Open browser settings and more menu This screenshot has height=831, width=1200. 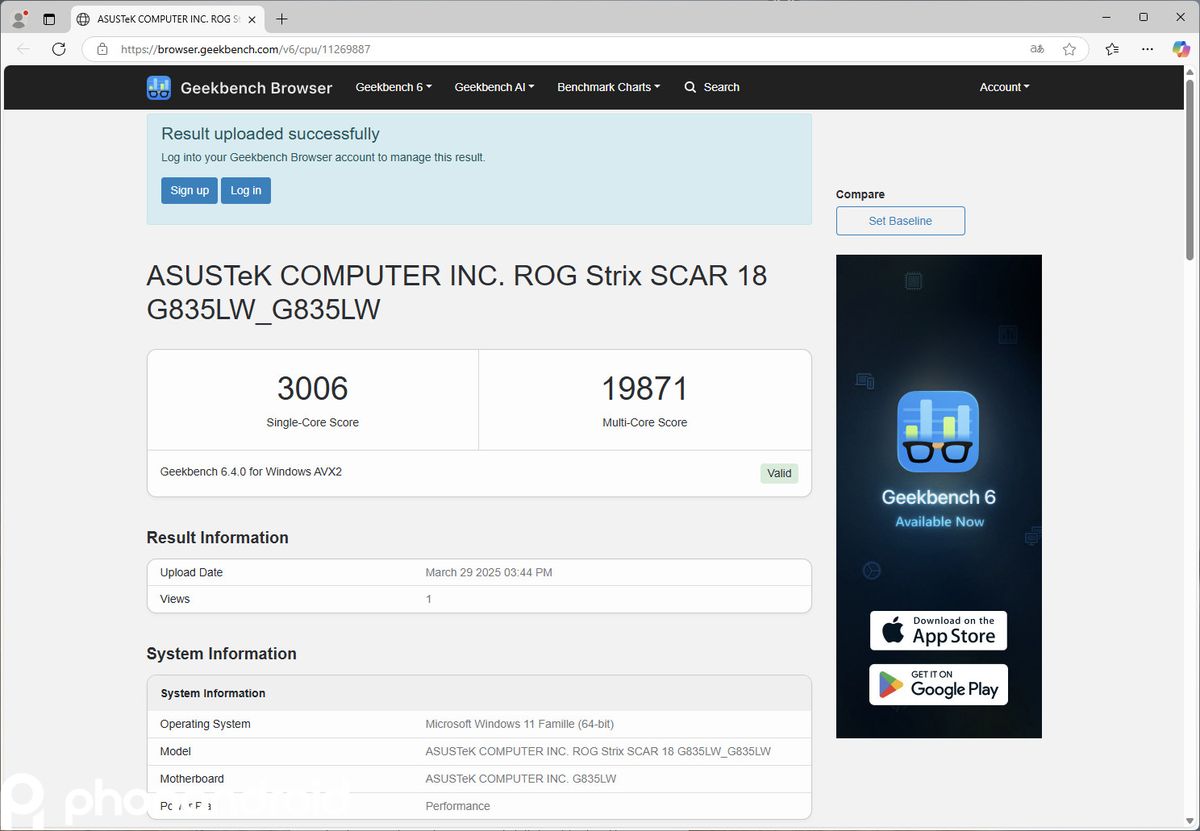tap(1148, 49)
